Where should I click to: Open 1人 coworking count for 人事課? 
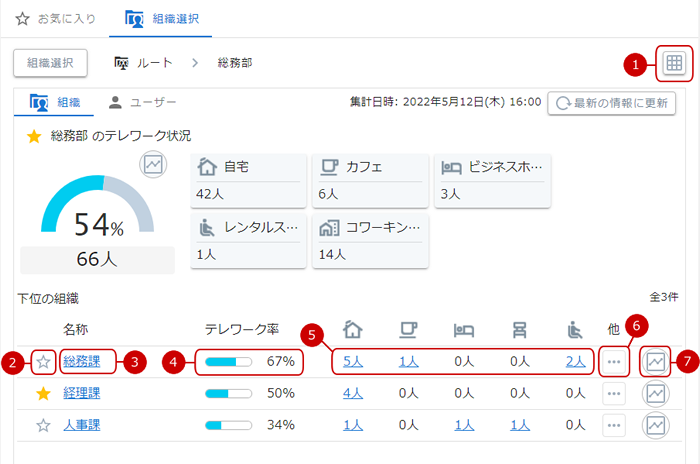(520, 425)
